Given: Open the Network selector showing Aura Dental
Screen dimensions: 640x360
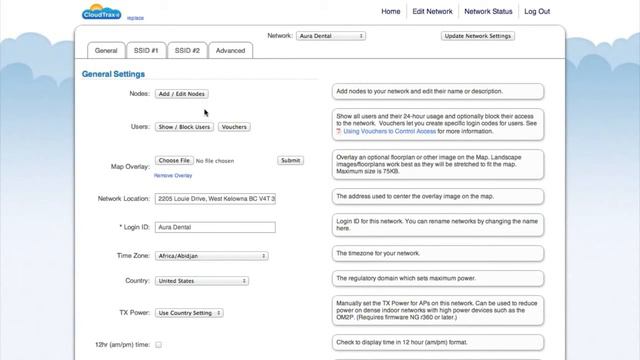Looking at the screenshot, I should coord(331,36).
